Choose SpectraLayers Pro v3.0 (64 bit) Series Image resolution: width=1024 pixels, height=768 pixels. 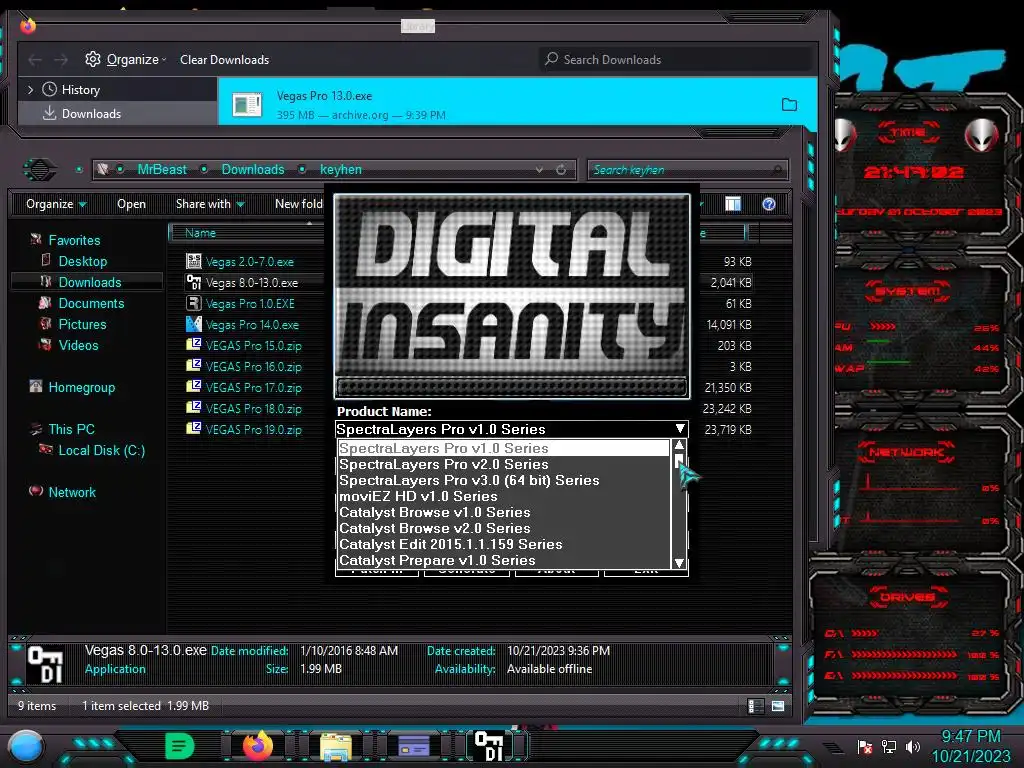click(x=503, y=481)
